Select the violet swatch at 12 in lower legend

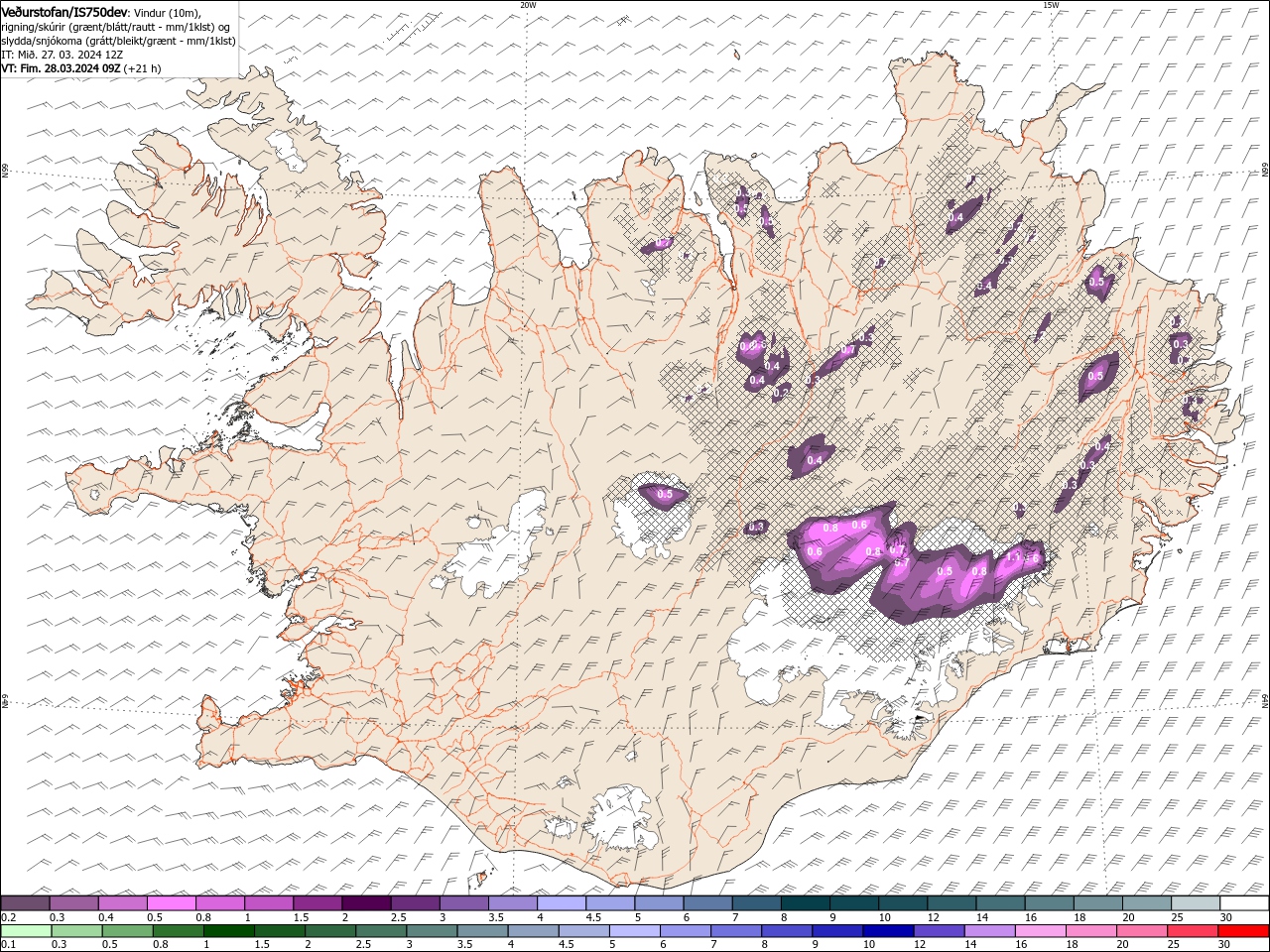(939, 931)
